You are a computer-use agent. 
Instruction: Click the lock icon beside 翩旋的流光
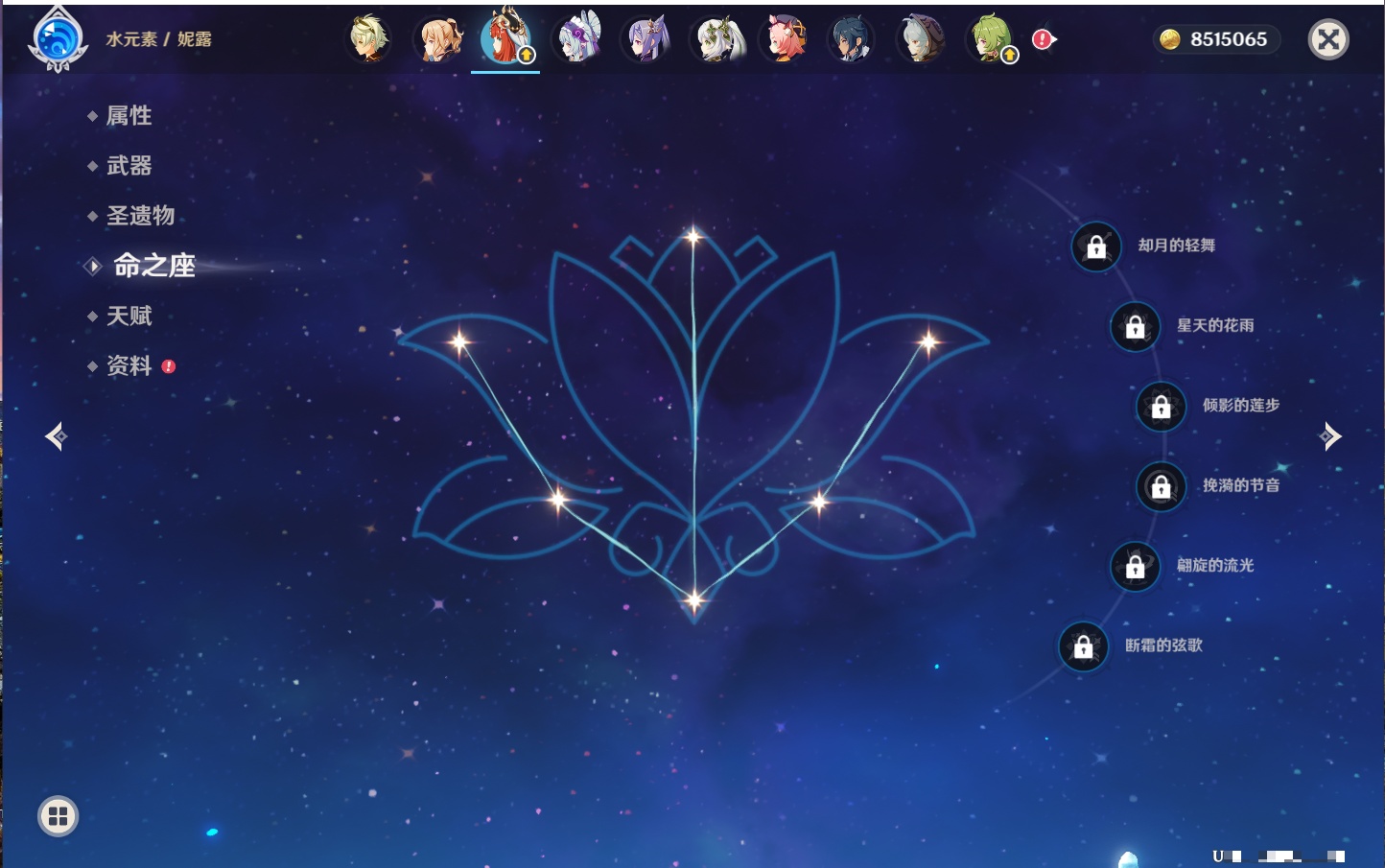coord(1135,567)
